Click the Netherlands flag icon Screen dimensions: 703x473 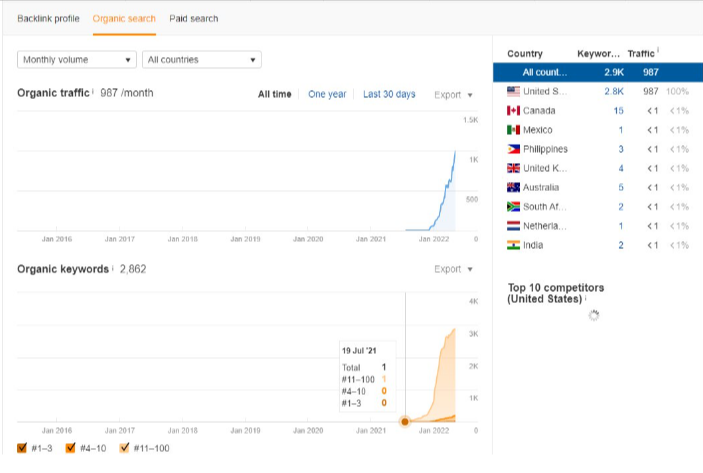pos(514,226)
